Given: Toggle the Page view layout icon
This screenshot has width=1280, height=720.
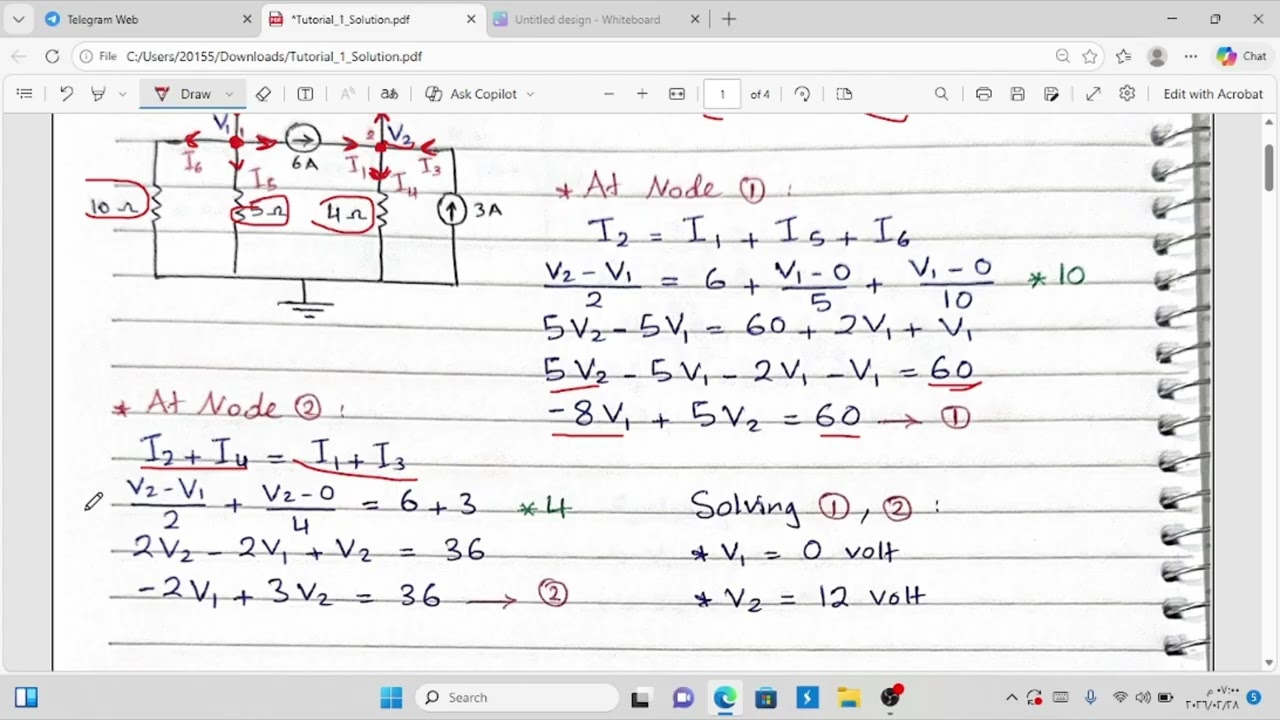Looking at the screenshot, I should tap(844, 94).
